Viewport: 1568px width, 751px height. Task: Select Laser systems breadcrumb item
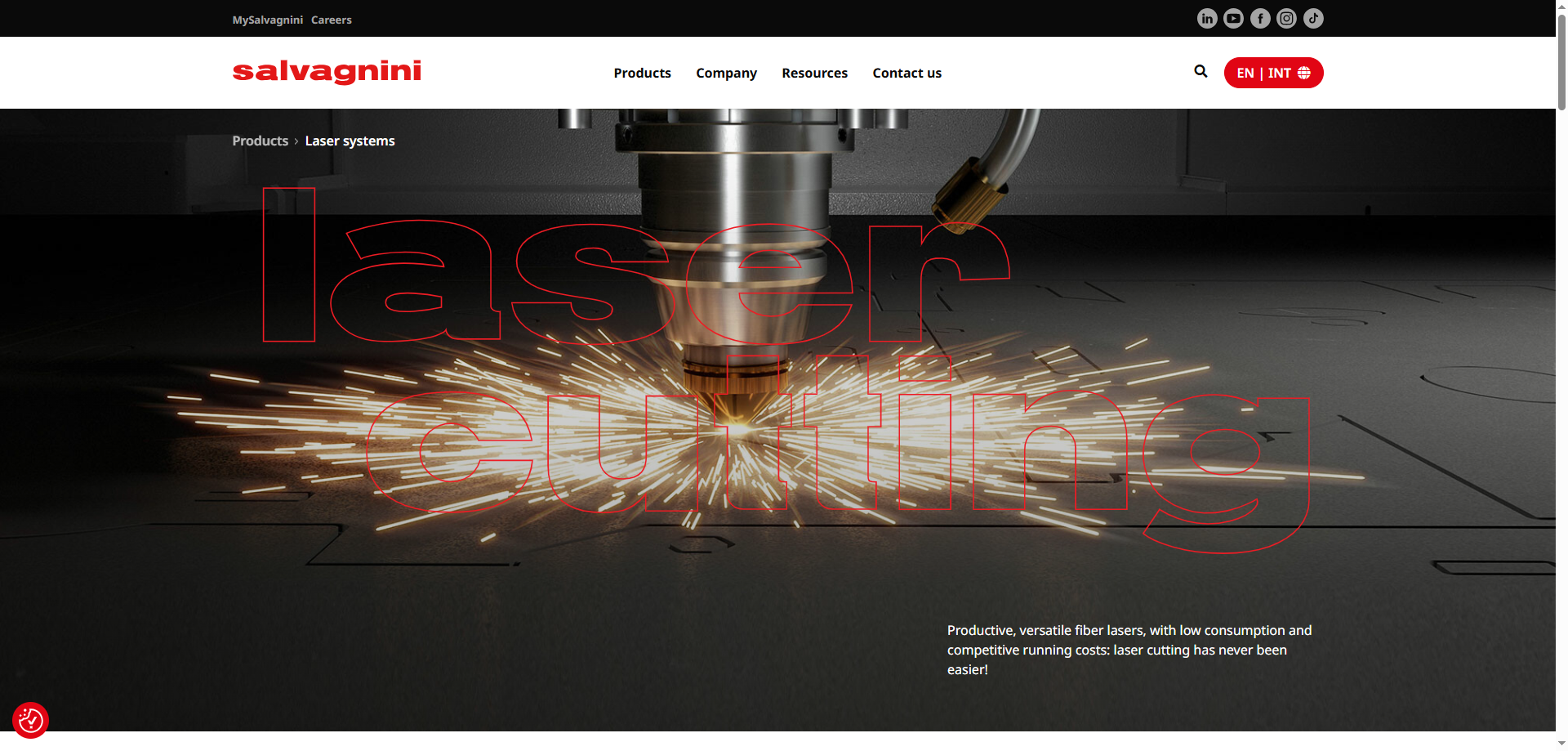[350, 141]
